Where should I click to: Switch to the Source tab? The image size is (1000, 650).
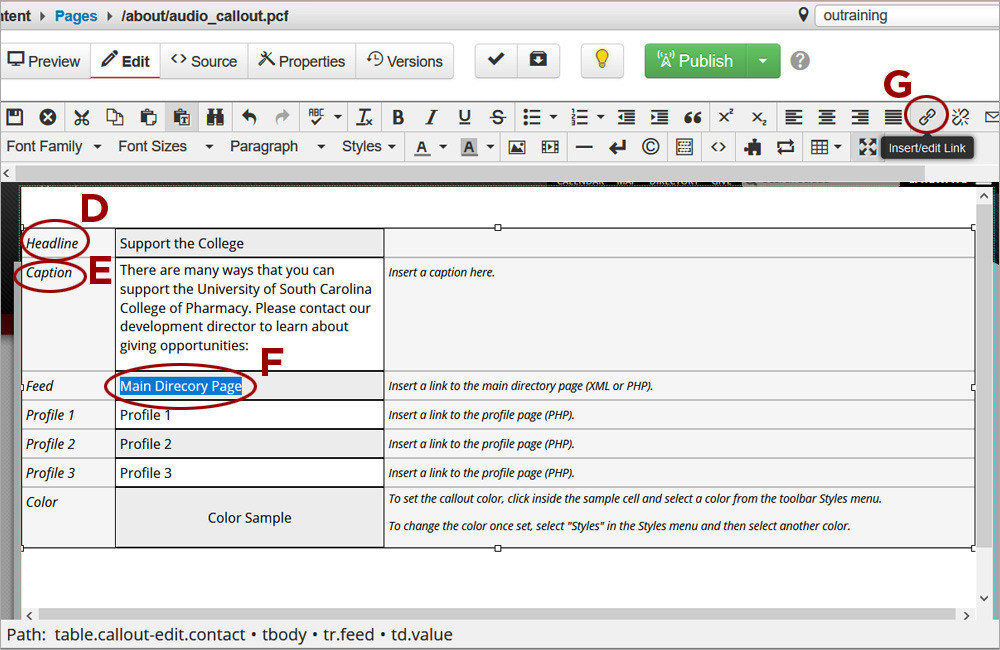(204, 61)
